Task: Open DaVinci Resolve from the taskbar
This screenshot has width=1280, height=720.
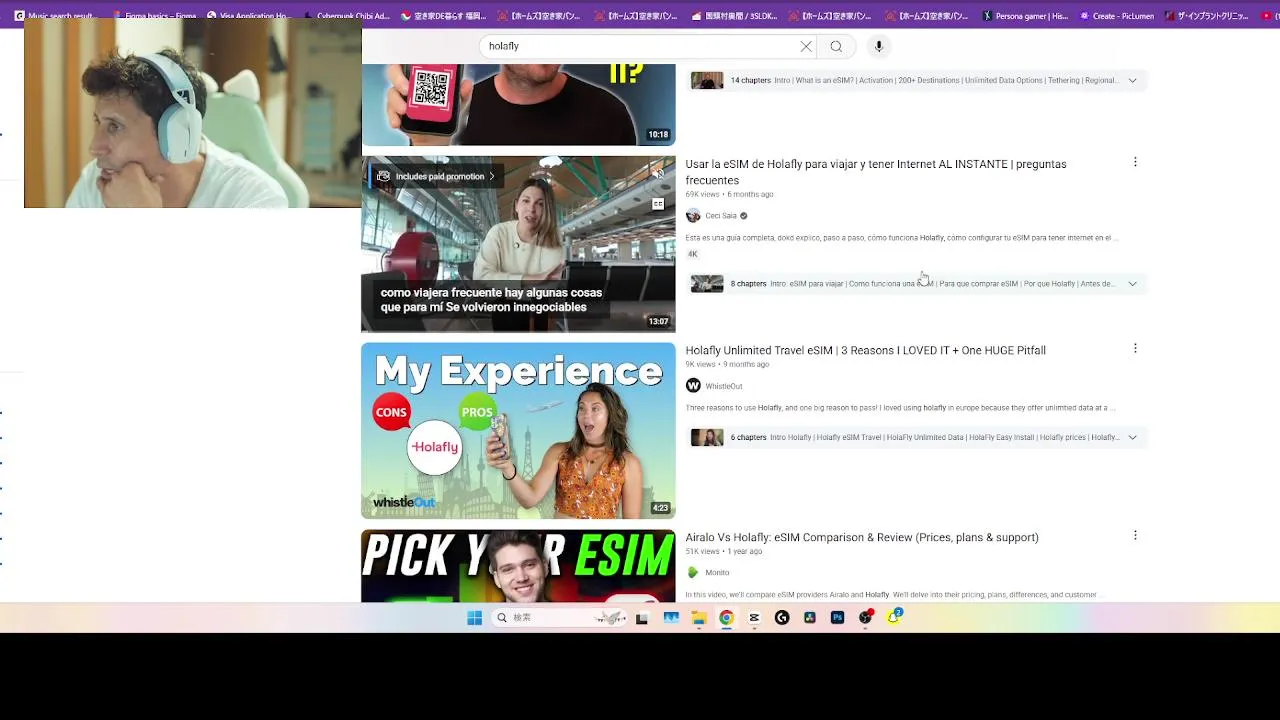Action: pos(810,618)
